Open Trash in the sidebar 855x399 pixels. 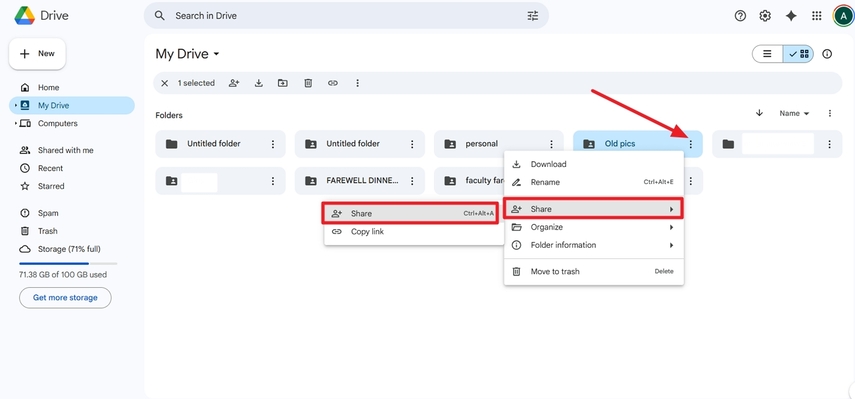(x=71, y=231)
